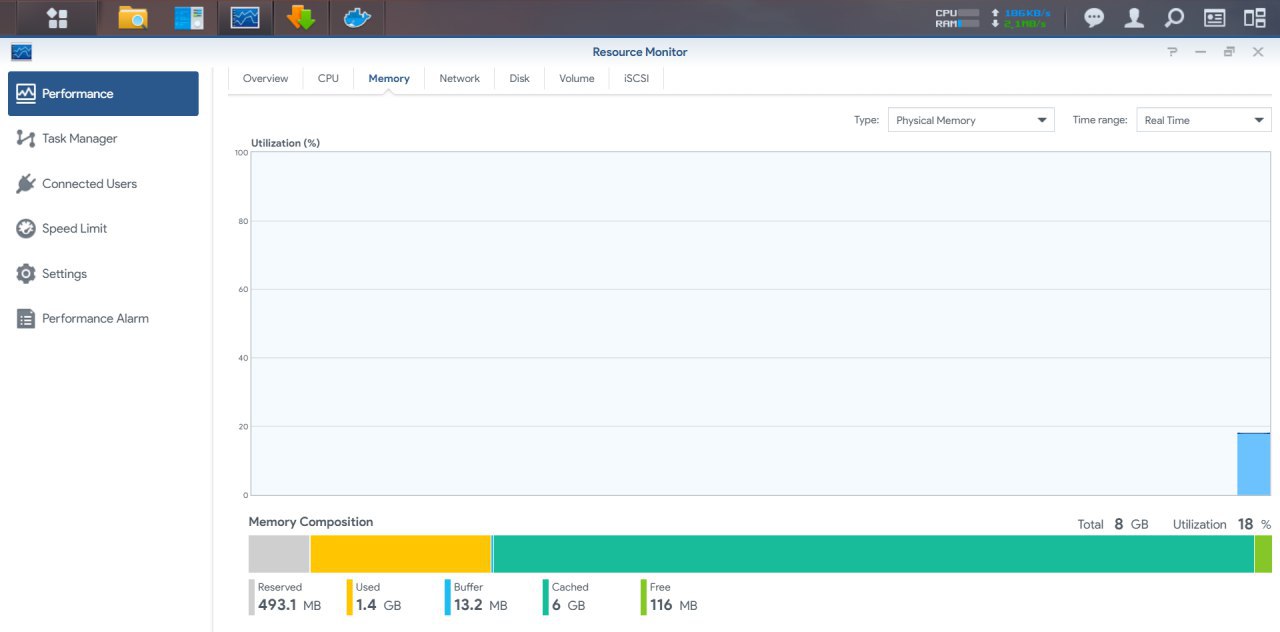Select the Memory tab
This screenshot has height=632, width=1280.
pyautogui.click(x=389, y=78)
